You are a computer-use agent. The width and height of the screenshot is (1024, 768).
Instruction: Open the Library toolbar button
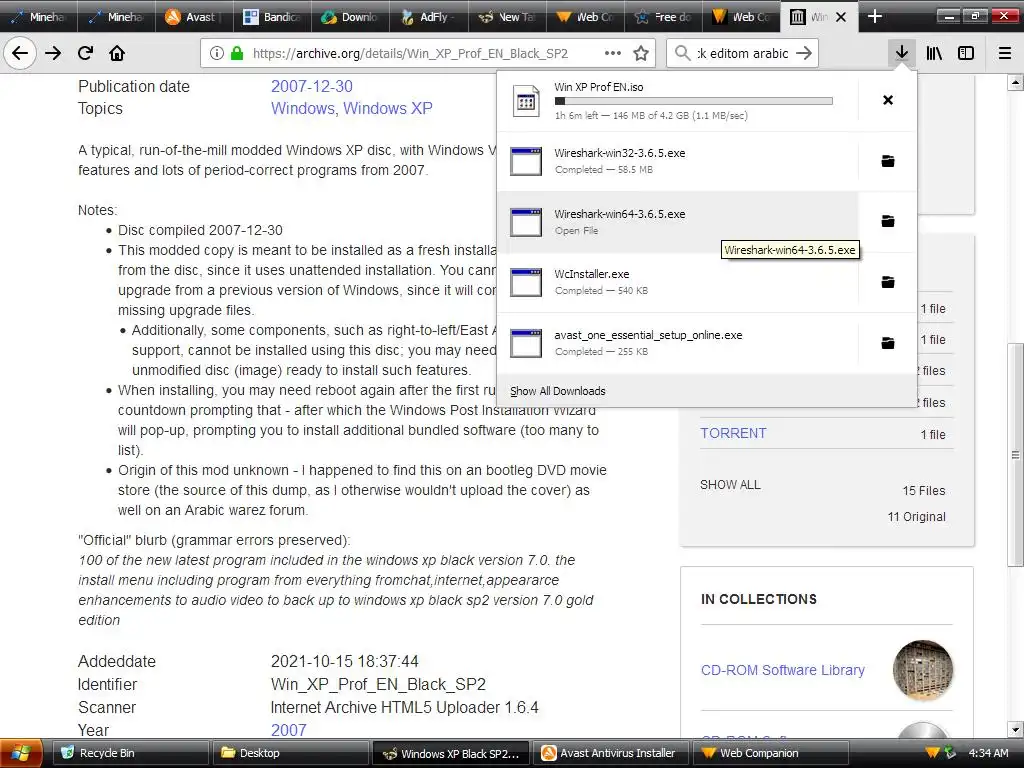(x=934, y=53)
